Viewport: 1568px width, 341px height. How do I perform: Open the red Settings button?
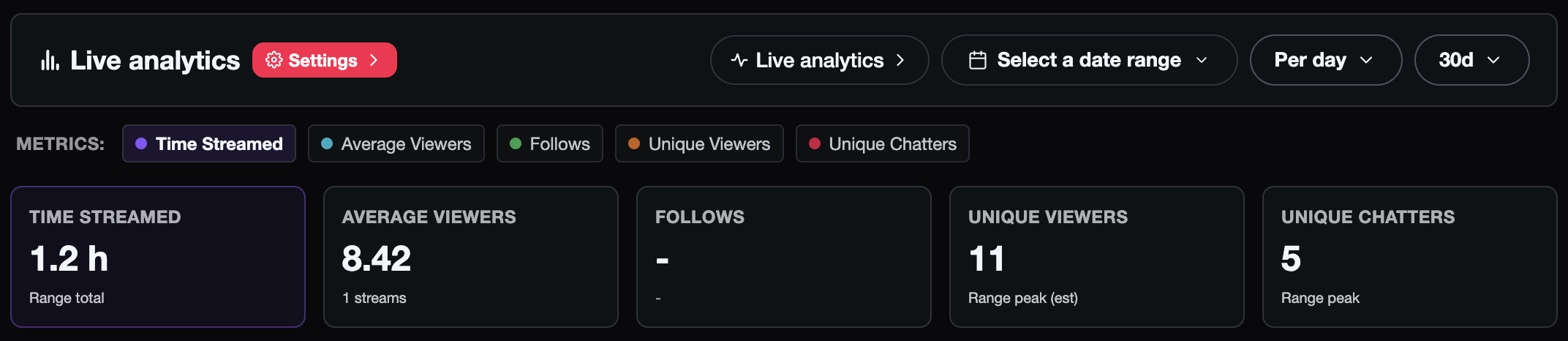[x=323, y=60]
